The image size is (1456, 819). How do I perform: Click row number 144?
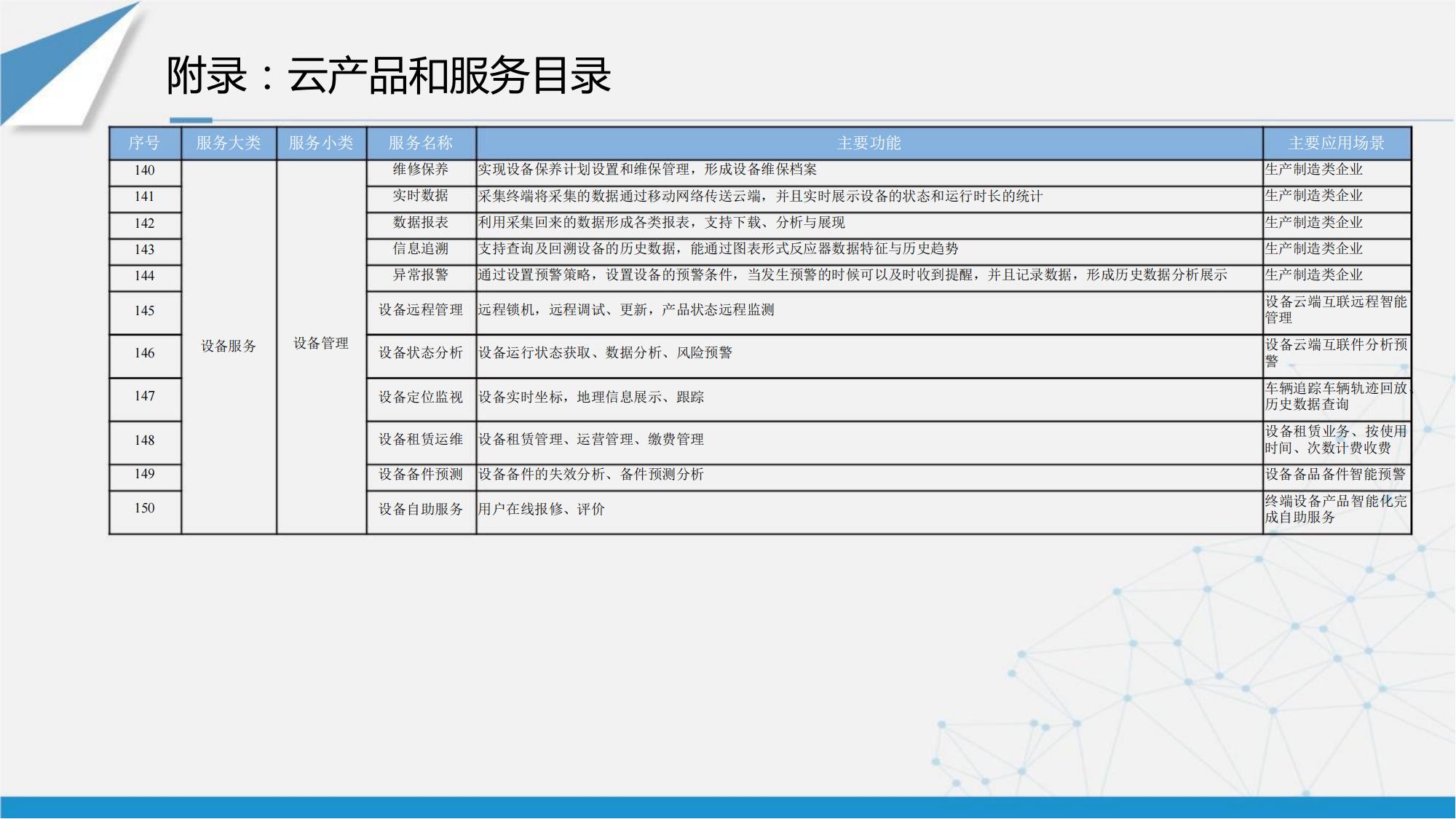pos(144,276)
